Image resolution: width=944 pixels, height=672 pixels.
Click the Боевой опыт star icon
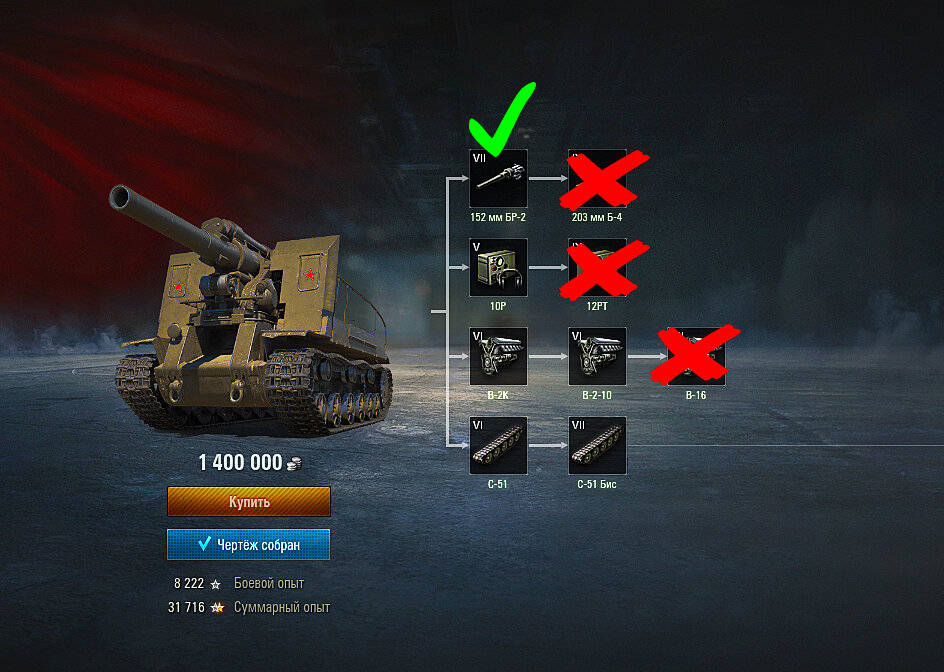pyautogui.click(x=216, y=584)
